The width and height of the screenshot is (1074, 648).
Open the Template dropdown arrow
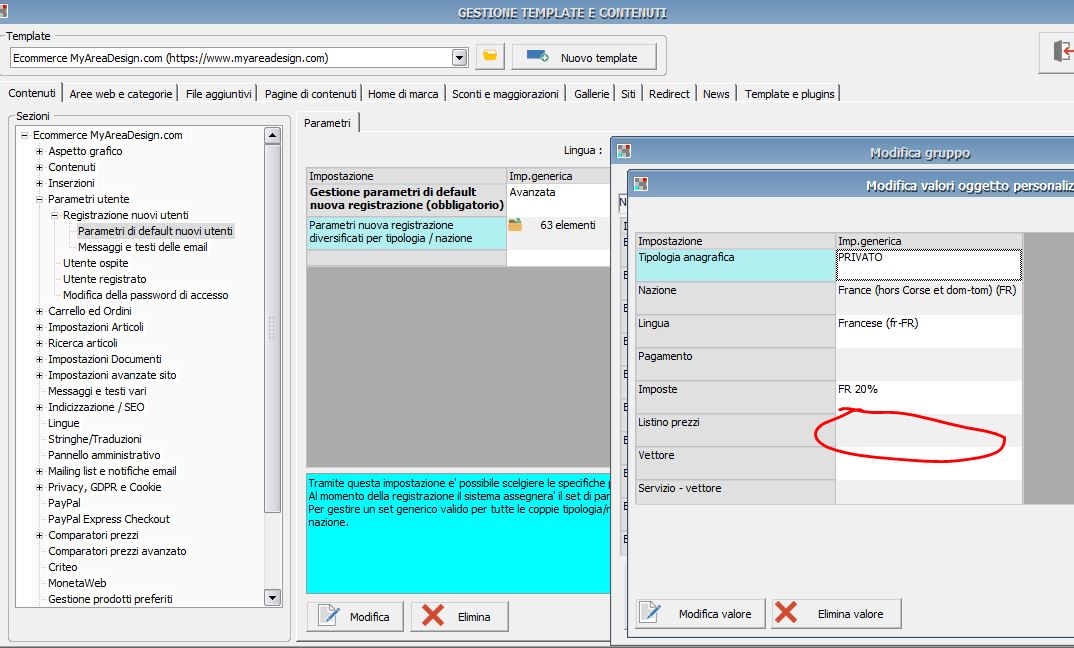point(460,58)
